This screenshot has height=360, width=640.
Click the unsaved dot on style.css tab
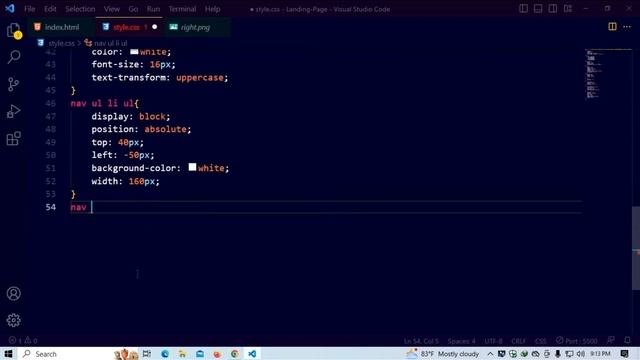coord(155,27)
